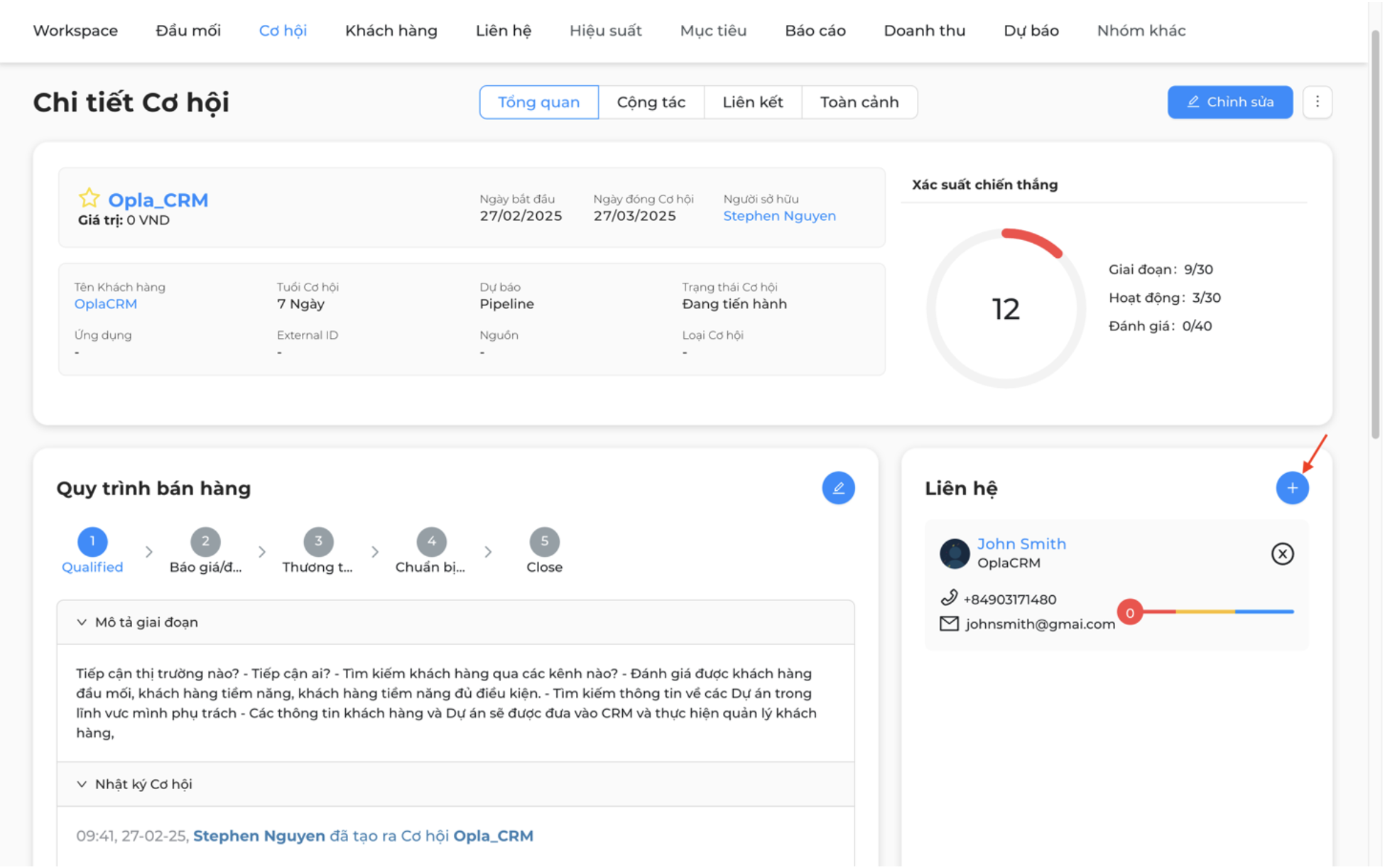Click chevron between Qualified and Báo giá
This screenshot has height=868, width=1385.
(x=148, y=551)
